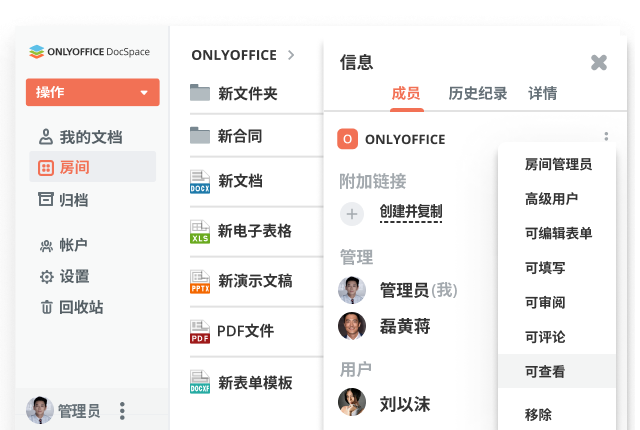Click the PDF icon of PDF文件
Screen dimensions: 640x430
[200, 332]
